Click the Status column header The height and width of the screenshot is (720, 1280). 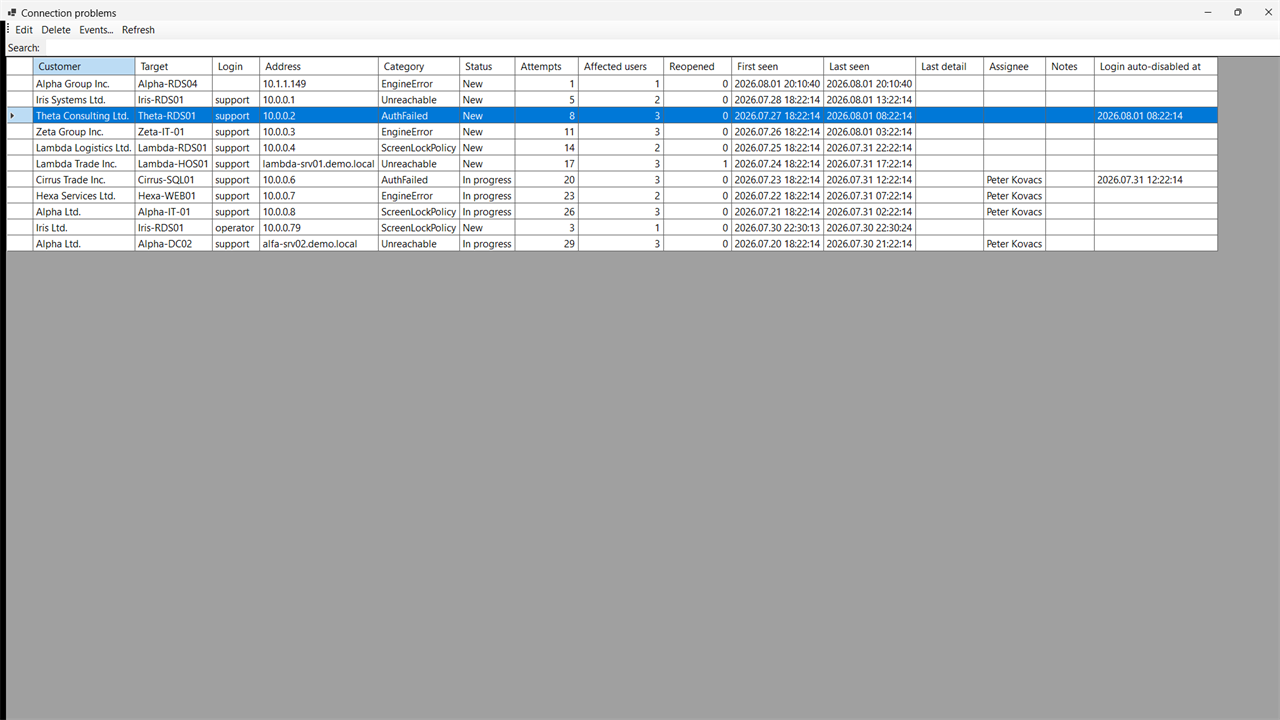pos(487,67)
